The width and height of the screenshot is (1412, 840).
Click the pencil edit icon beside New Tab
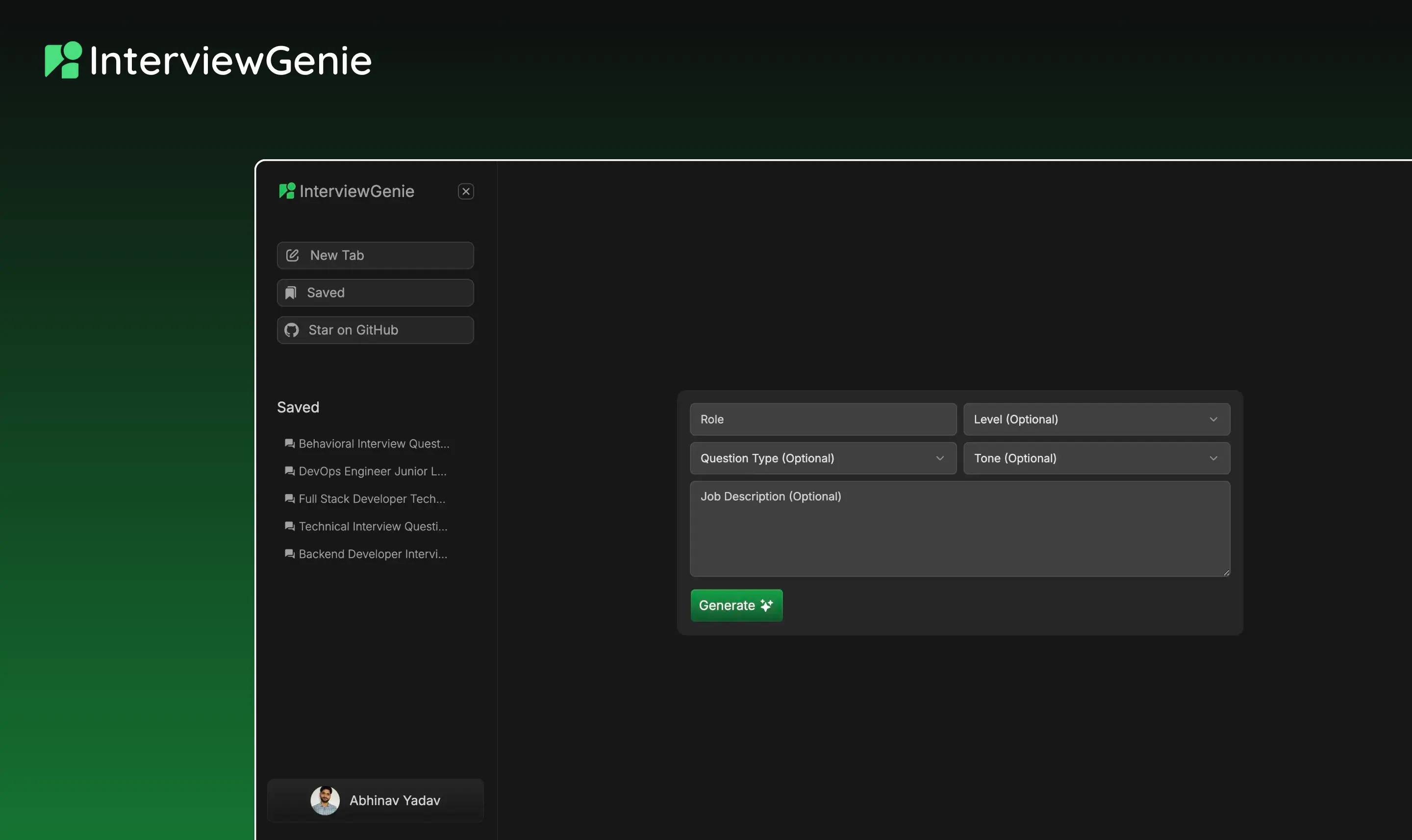(x=292, y=255)
